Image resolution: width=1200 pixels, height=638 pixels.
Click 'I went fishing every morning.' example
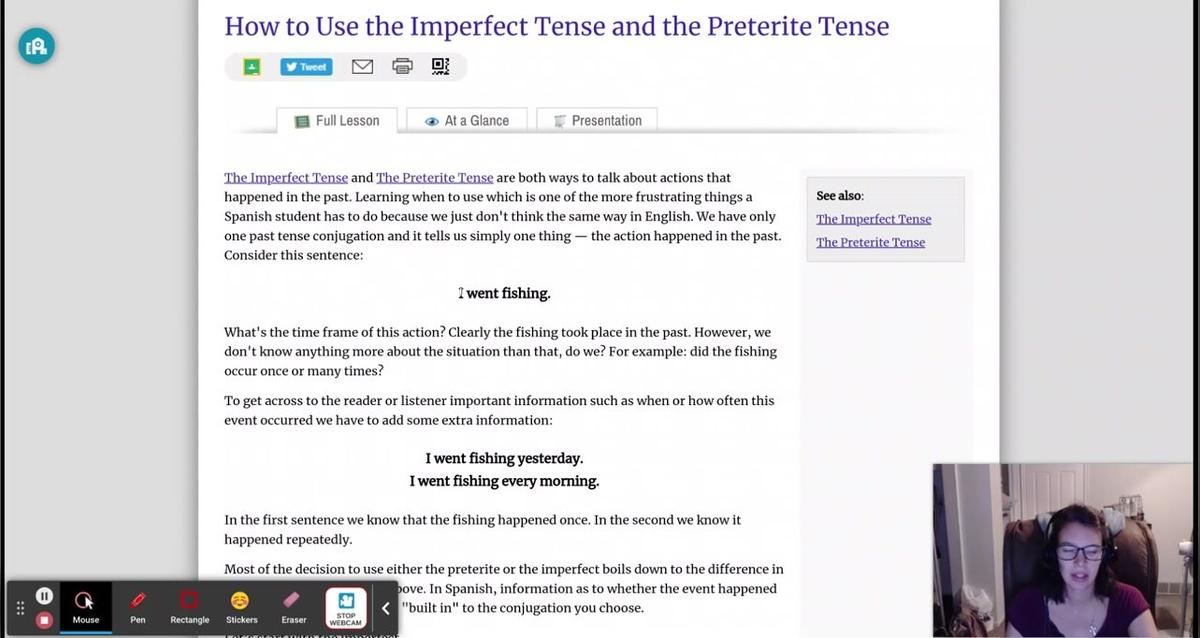(x=504, y=481)
